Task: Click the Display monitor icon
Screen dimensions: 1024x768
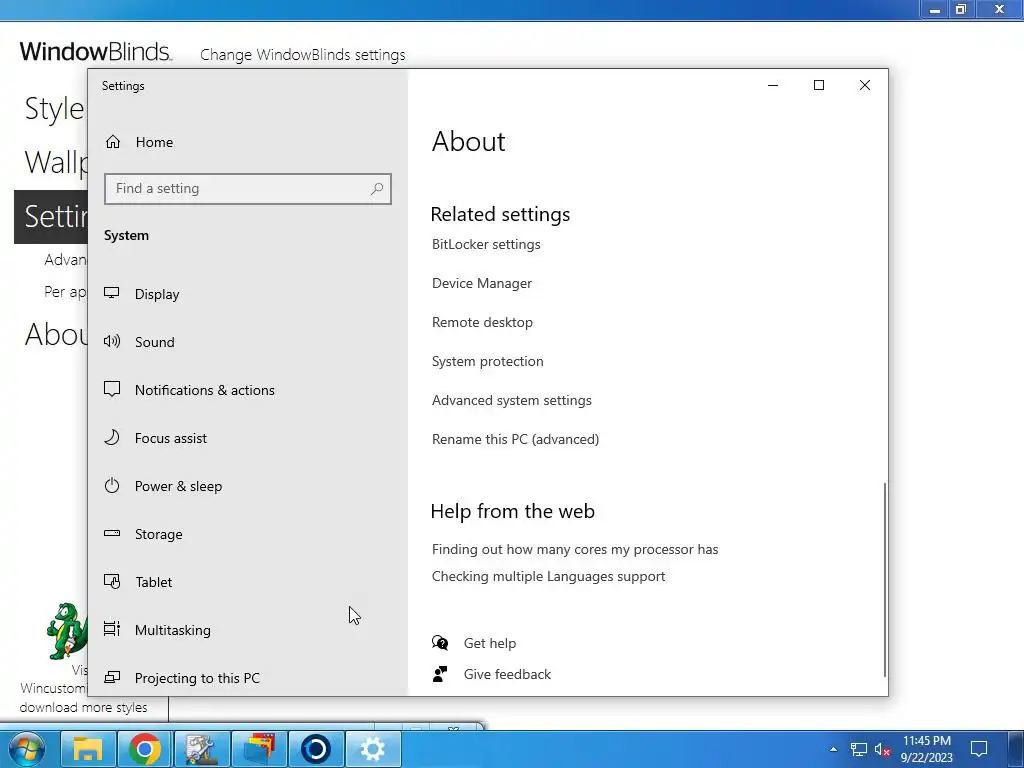Action: [x=112, y=293]
